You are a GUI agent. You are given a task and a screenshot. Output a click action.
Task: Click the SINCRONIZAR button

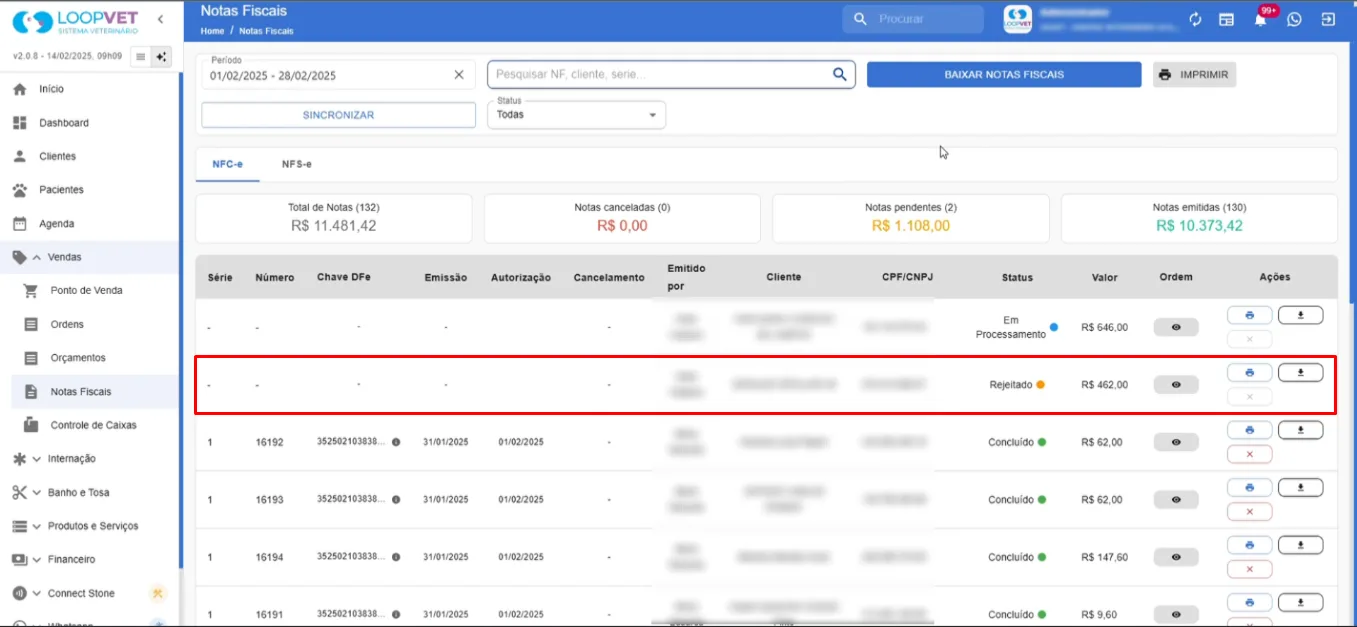(x=338, y=115)
